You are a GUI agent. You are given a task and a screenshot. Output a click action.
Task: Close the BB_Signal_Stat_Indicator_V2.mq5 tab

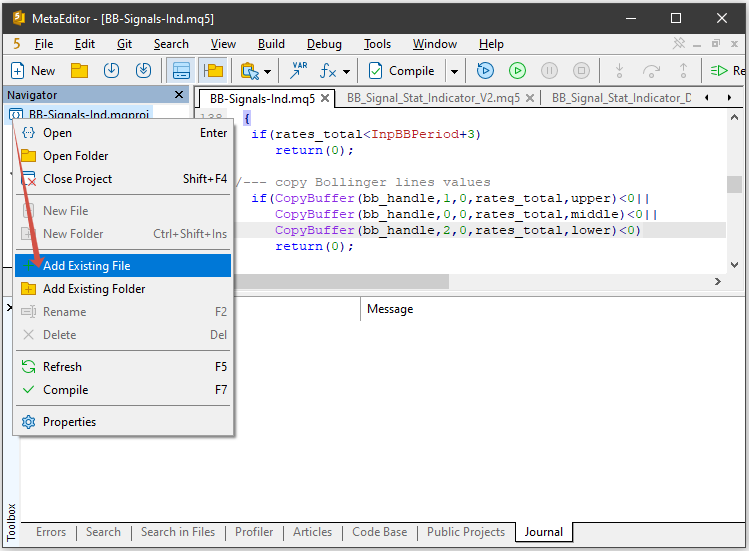(x=530, y=98)
